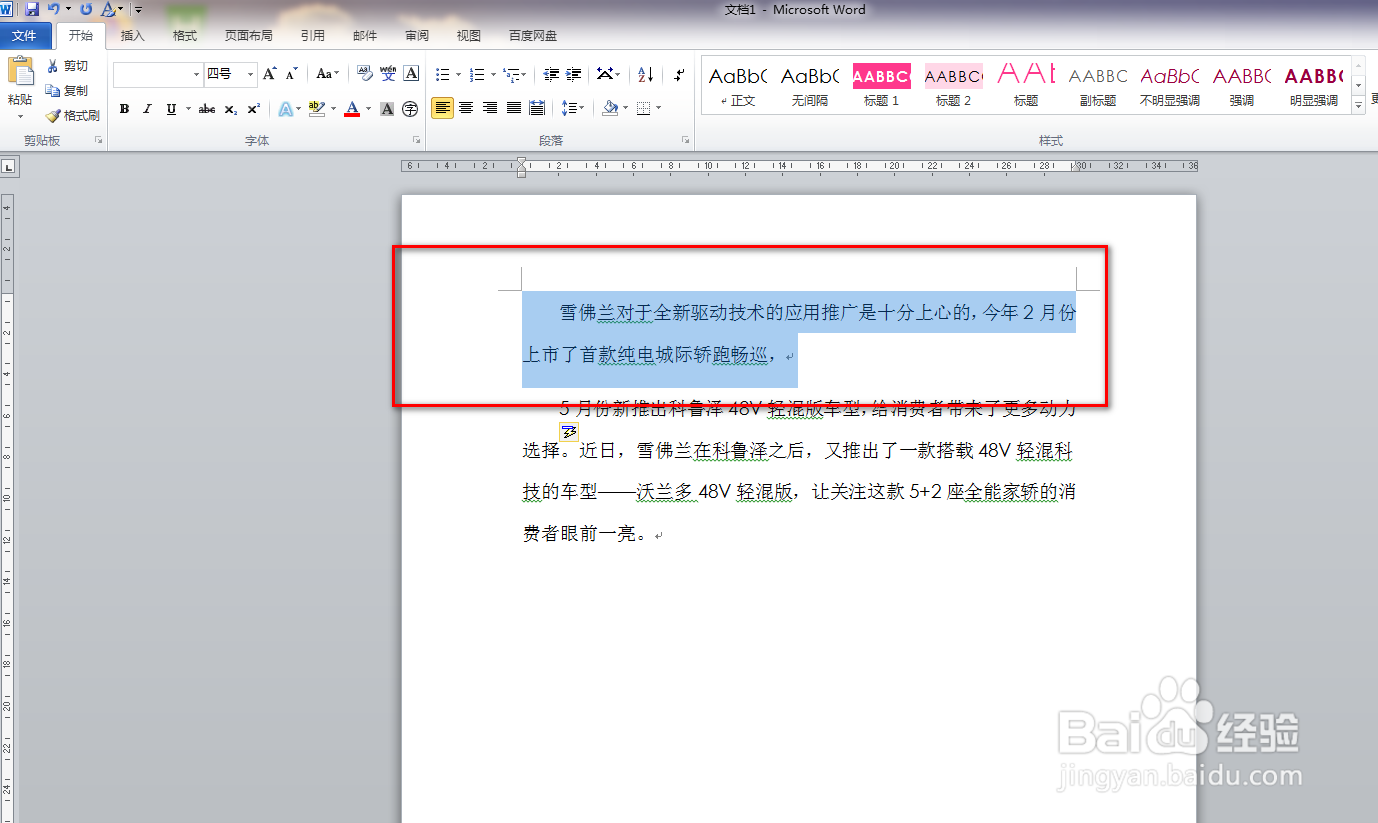Image resolution: width=1378 pixels, height=823 pixels.
Task: Apply the 标题 1 style
Action: pos(881,86)
